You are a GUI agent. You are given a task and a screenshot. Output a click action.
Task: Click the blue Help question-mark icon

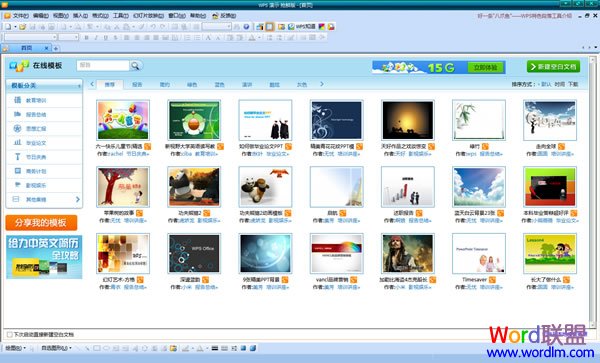(246, 27)
